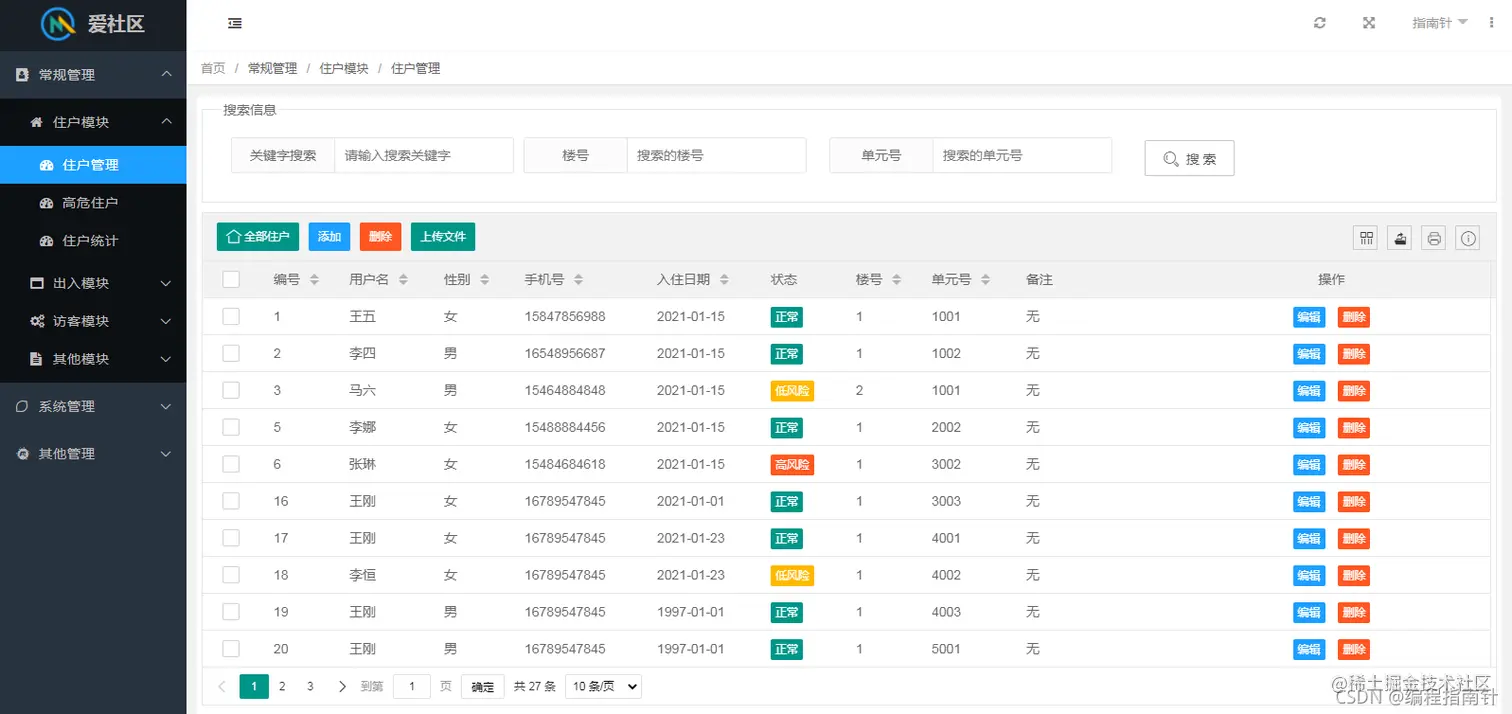Enter fullscreen using the expand icon

1369,23
